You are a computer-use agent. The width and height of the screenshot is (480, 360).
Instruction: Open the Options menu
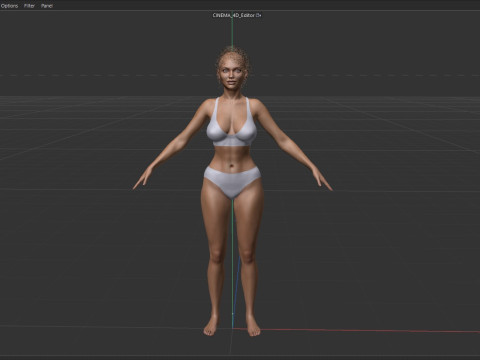click(x=9, y=6)
